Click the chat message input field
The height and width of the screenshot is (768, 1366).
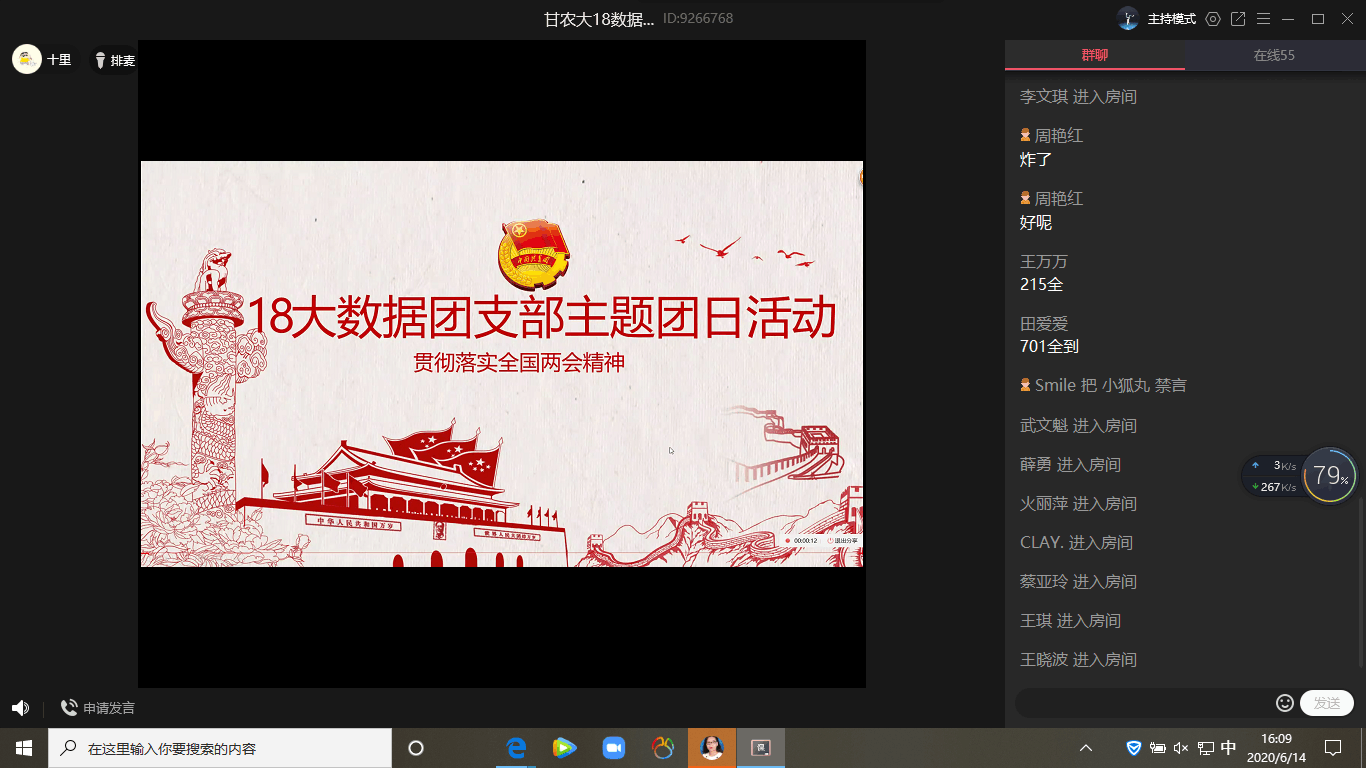click(1140, 703)
